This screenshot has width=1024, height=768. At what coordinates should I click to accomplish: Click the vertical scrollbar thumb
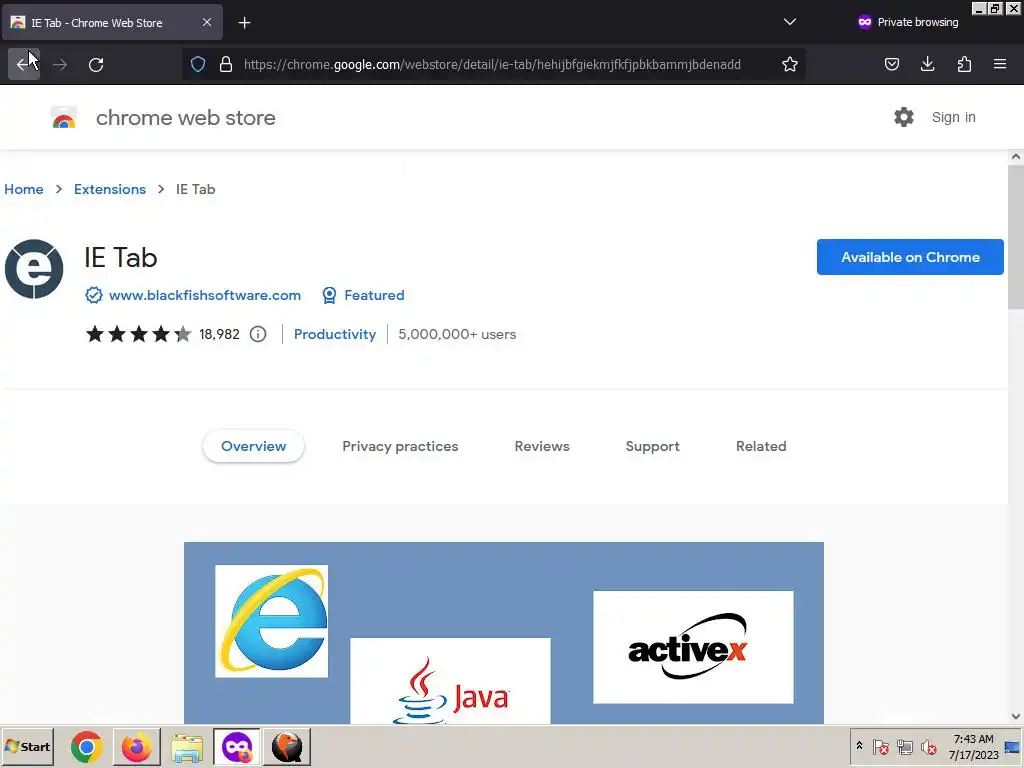(x=1016, y=236)
